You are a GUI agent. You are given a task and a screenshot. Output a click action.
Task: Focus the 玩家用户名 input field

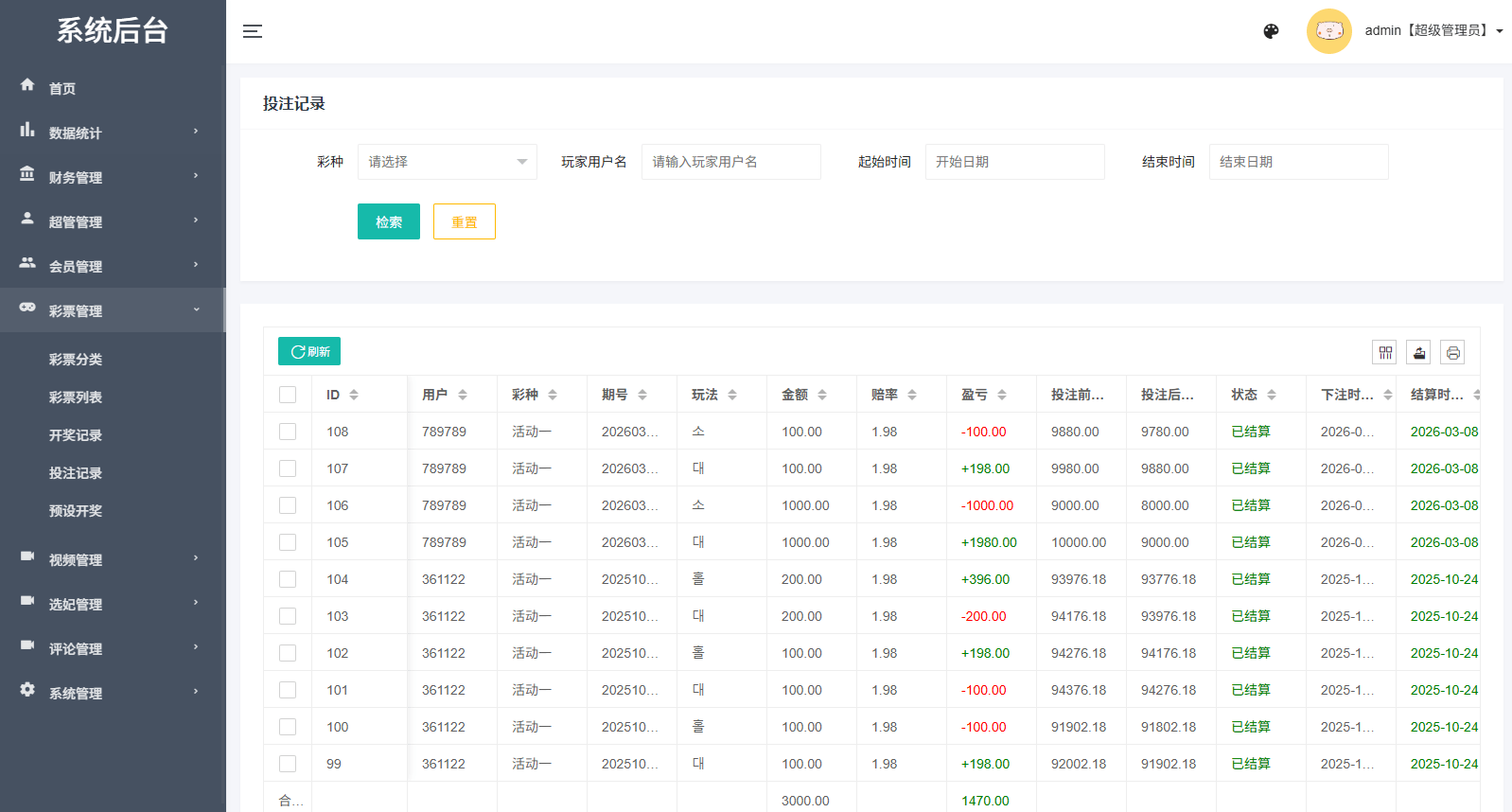tap(730, 162)
